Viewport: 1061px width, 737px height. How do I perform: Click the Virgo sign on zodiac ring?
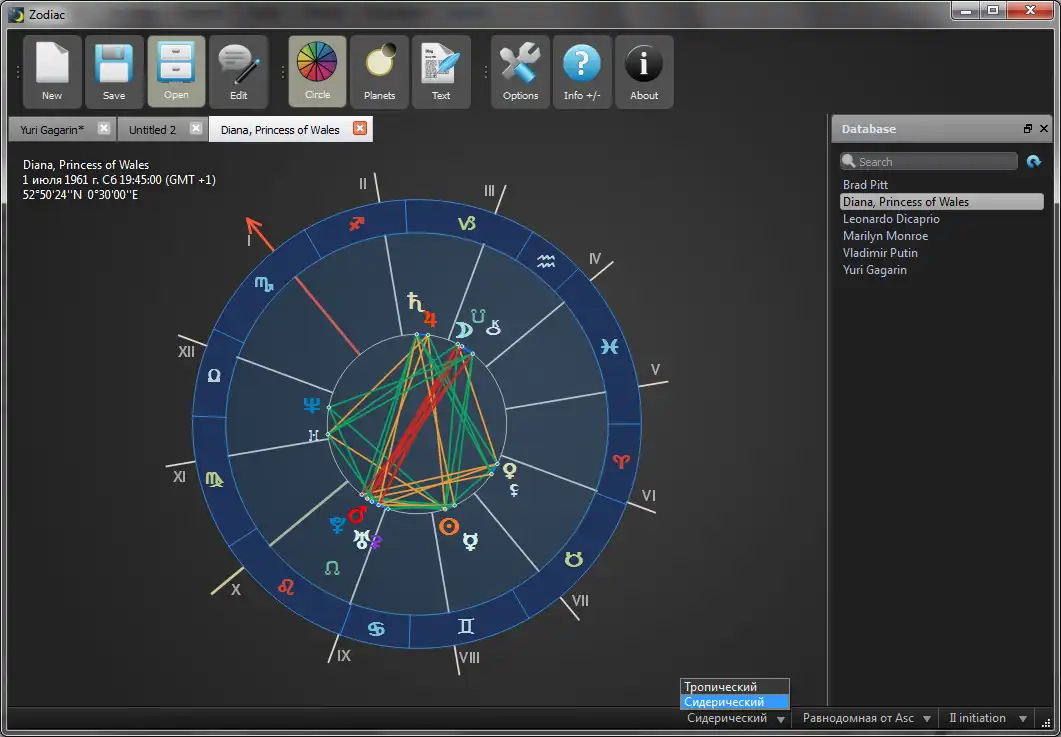[215, 479]
